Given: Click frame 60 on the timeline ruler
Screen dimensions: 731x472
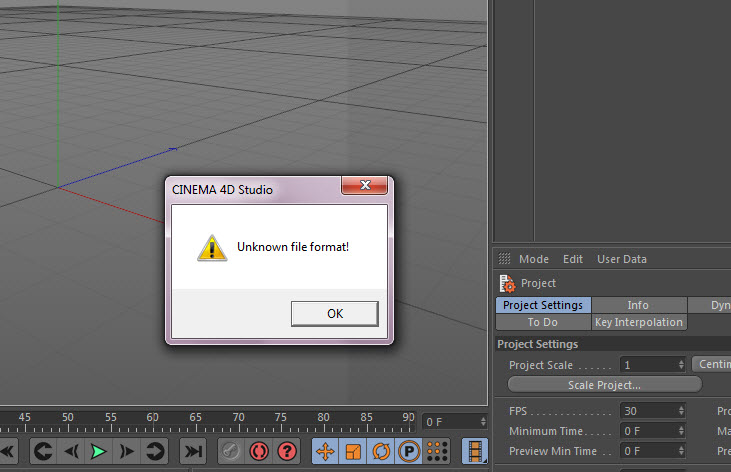Looking at the screenshot, I should tap(153, 417).
